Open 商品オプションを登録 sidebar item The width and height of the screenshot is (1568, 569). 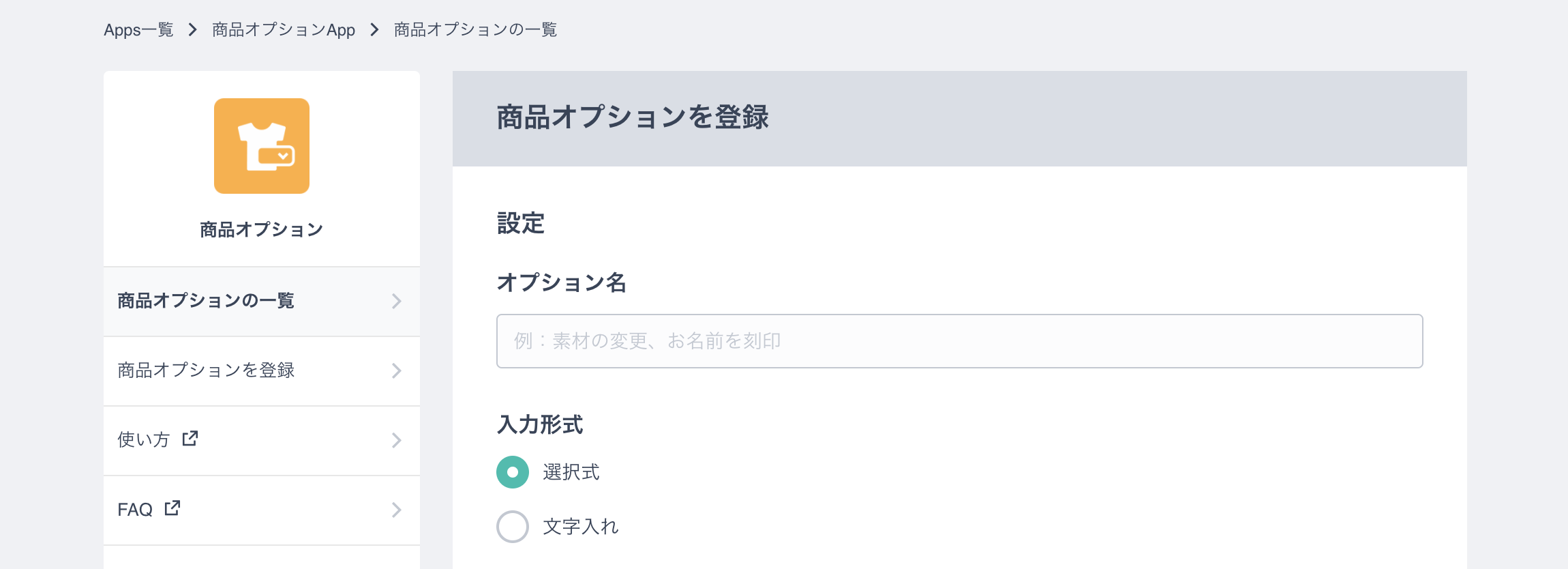[x=262, y=371]
